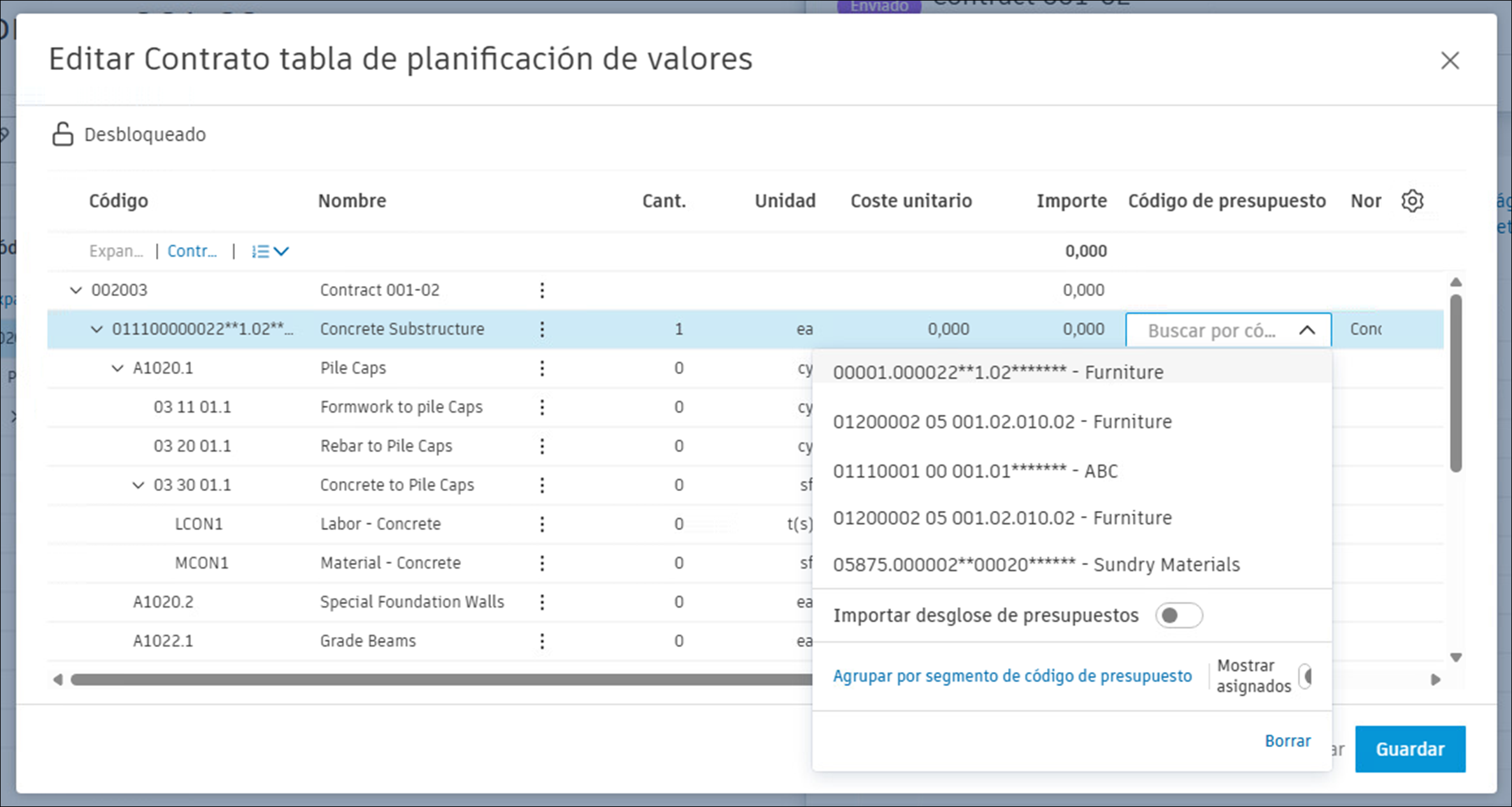Image resolution: width=1512 pixels, height=807 pixels.
Task: Close the budget code dropdown with its chevron
Action: tap(1308, 330)
